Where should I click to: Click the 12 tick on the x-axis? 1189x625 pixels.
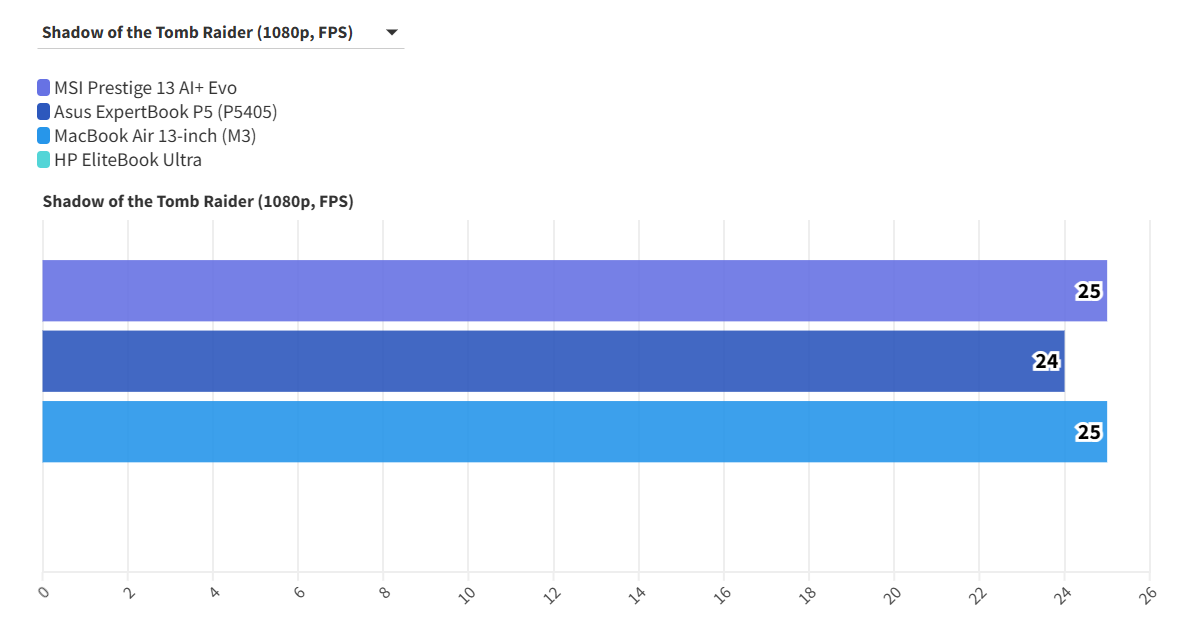553,594
